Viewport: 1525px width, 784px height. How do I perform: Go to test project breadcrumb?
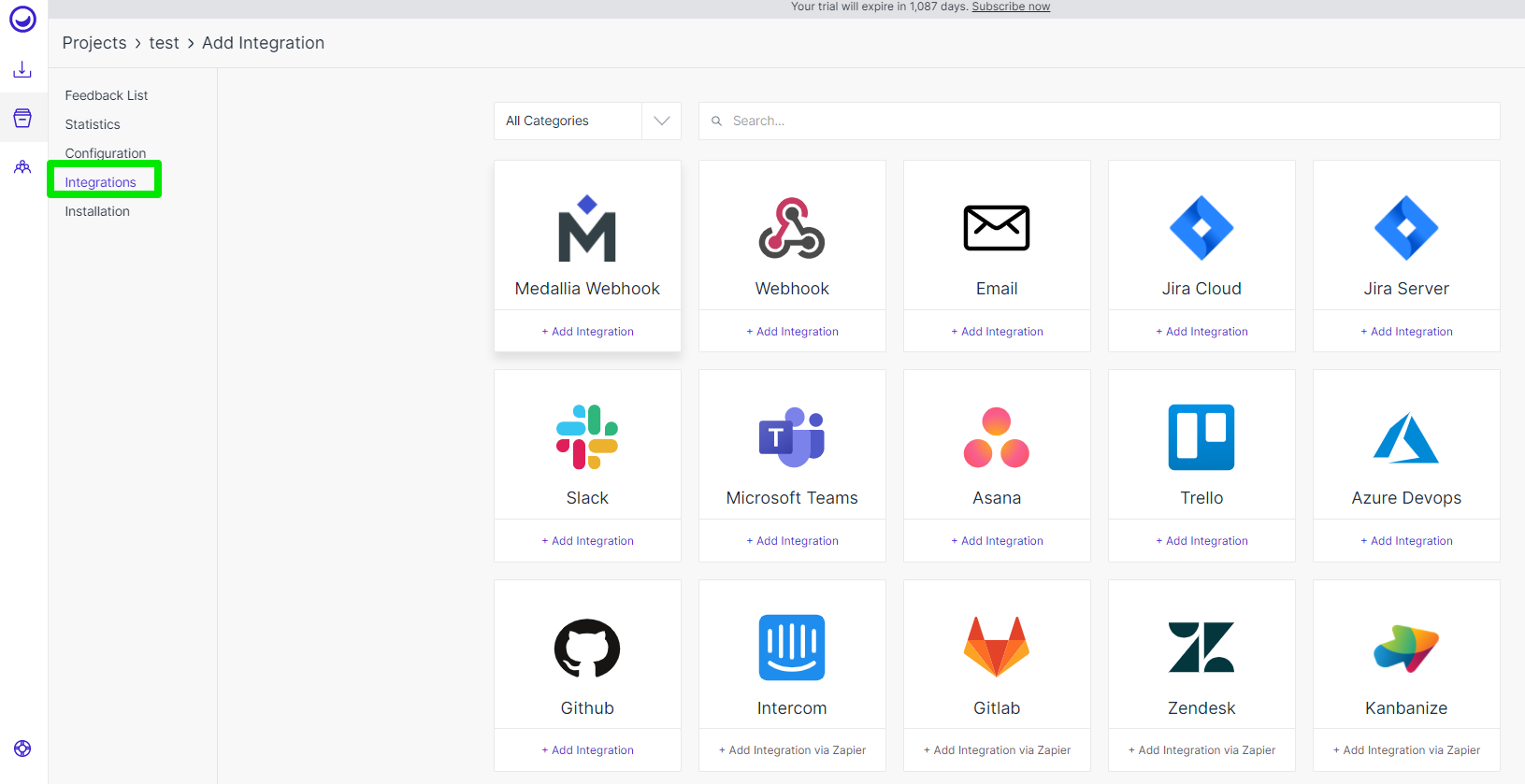165,43
